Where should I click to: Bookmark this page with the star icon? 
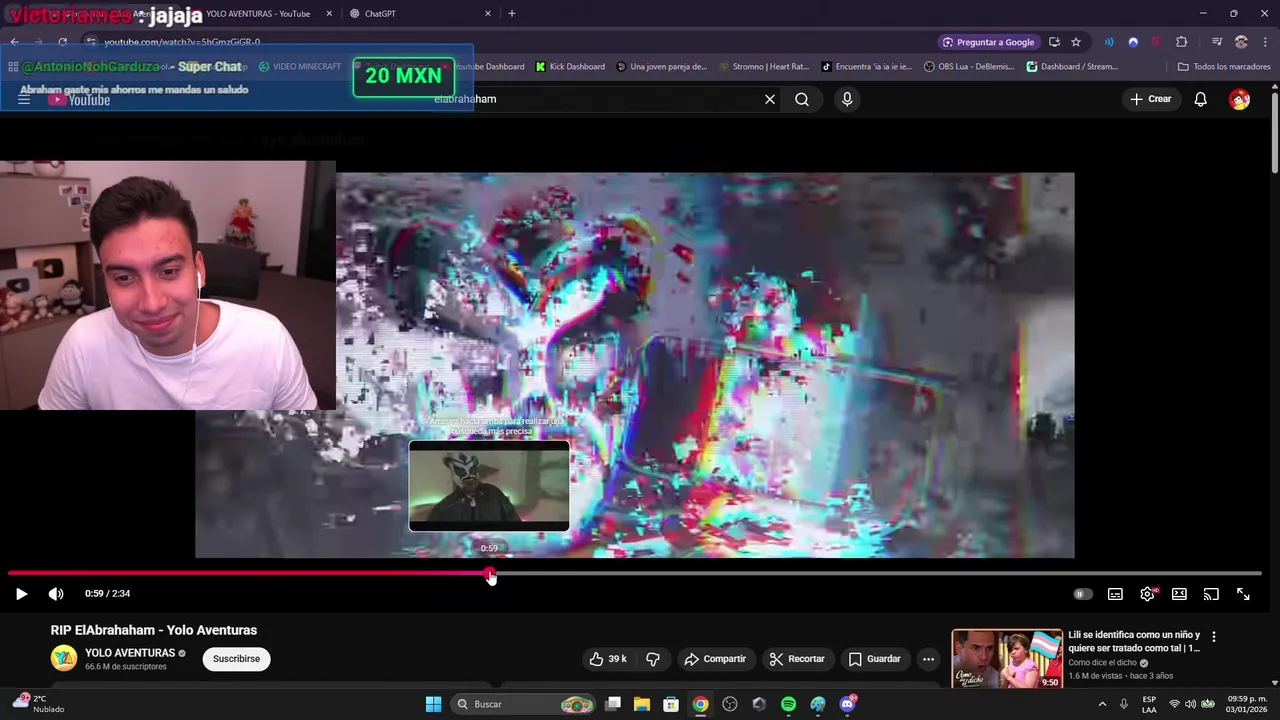point(1076,42)
